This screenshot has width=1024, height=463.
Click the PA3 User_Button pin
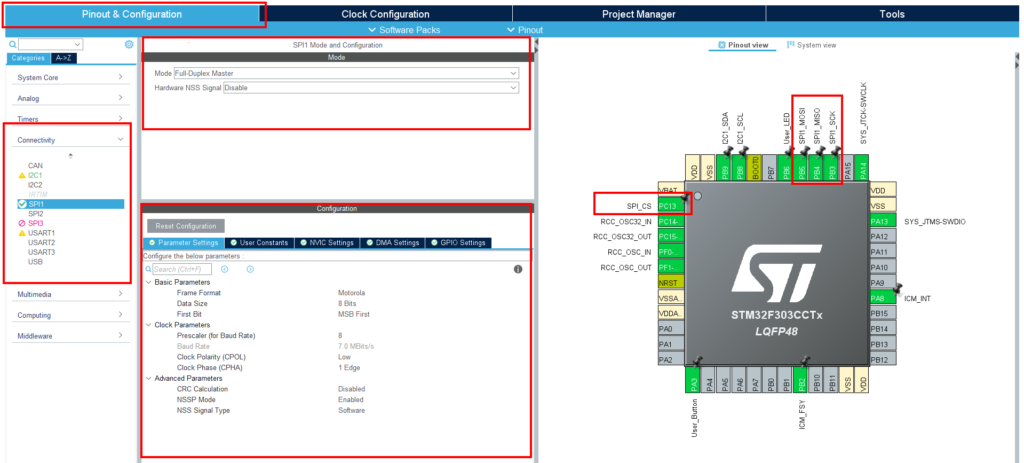(692, 380)
